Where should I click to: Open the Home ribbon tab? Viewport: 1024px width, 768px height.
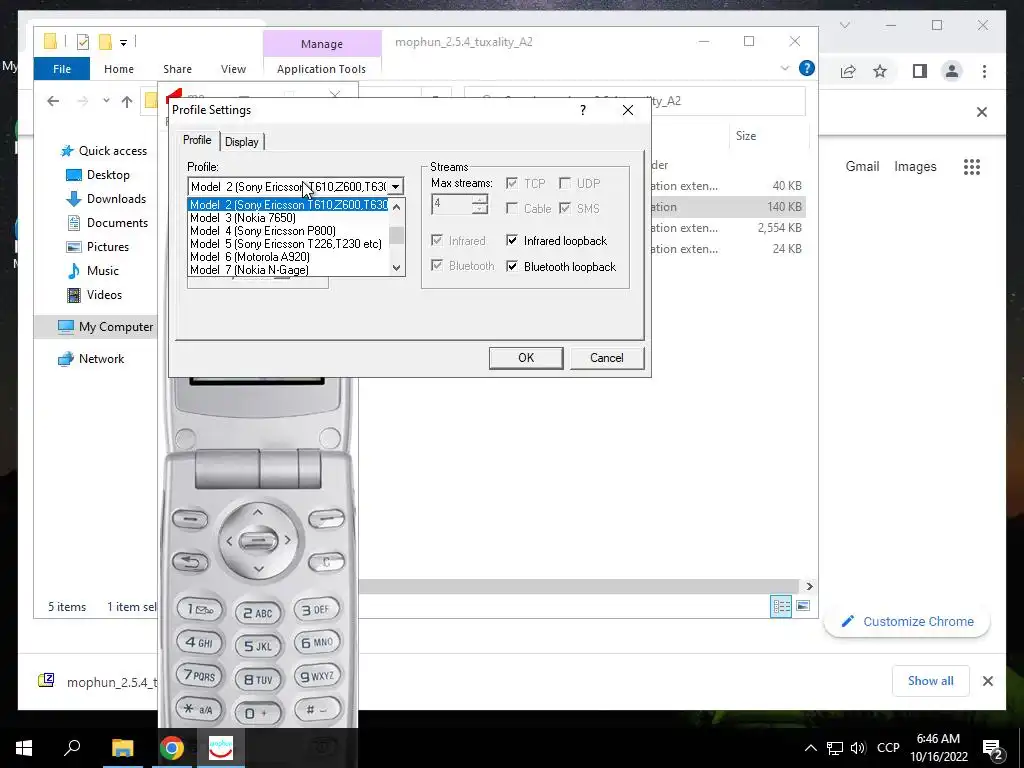coord(119,69)
